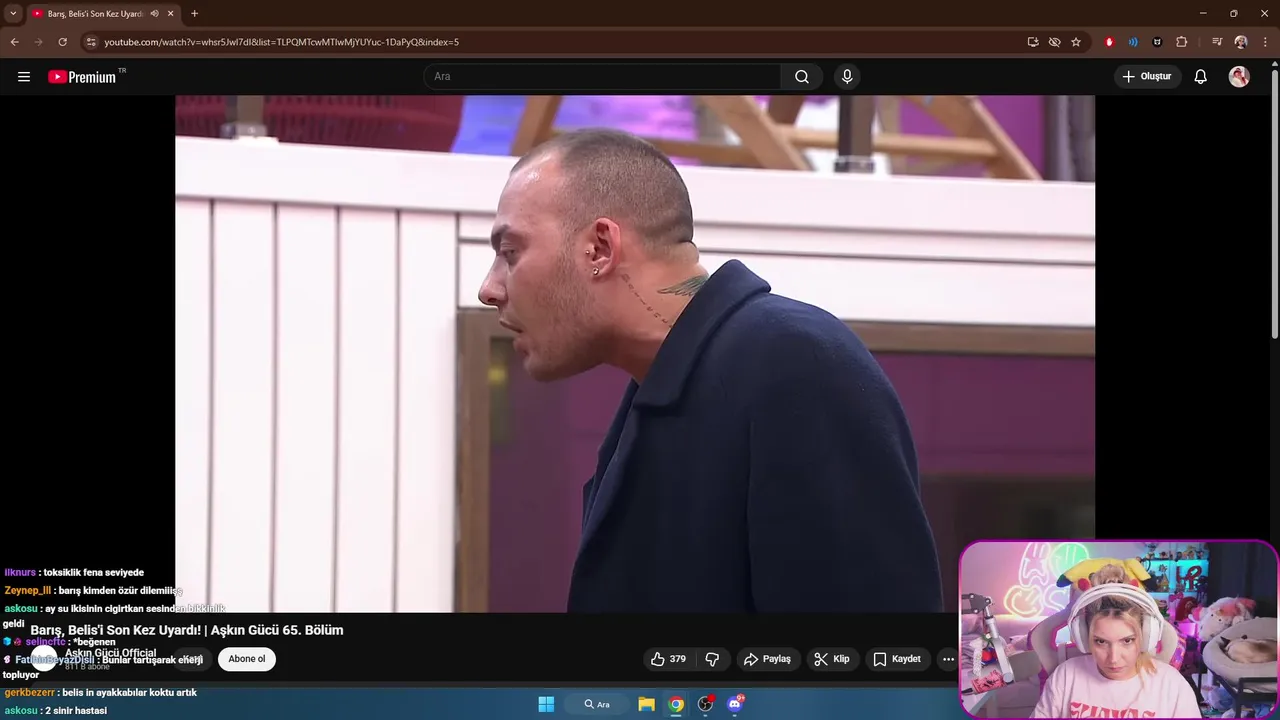Click the streamer webcam overlay
The image size is (1280, 720).
pos(1119,630)
